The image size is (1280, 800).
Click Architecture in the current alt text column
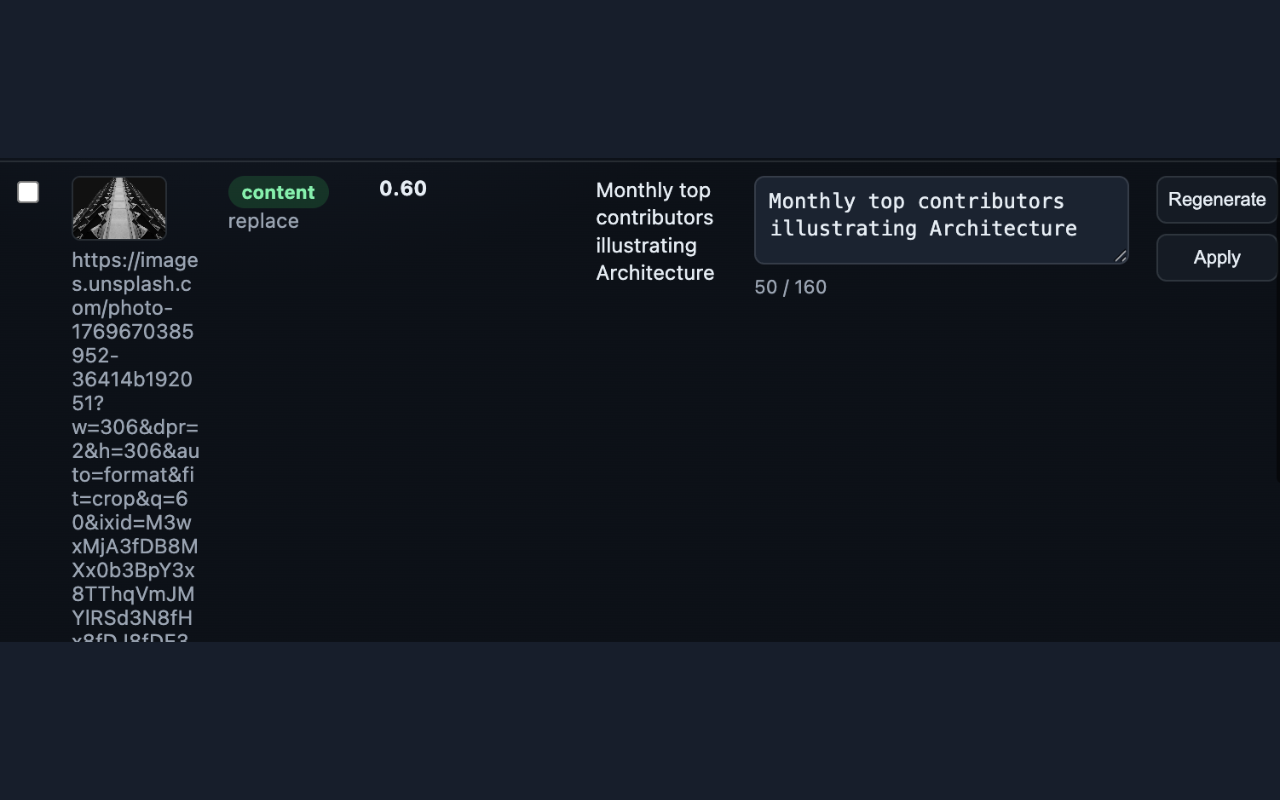pyautogui.click(x=655, y=272)
